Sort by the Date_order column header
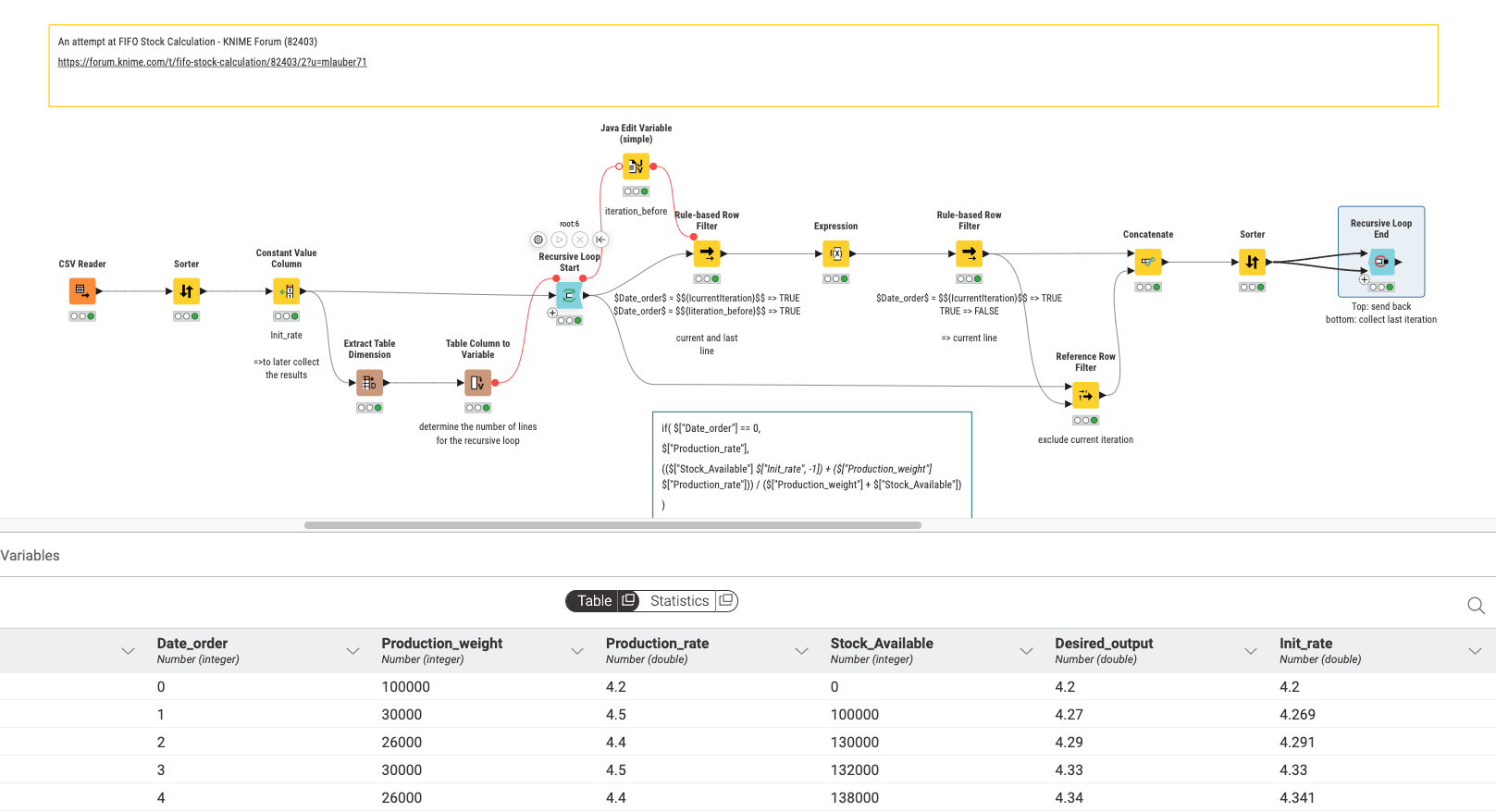Image resolution: width=1496 pixels, height=812 pixels. tap(192, 643)
